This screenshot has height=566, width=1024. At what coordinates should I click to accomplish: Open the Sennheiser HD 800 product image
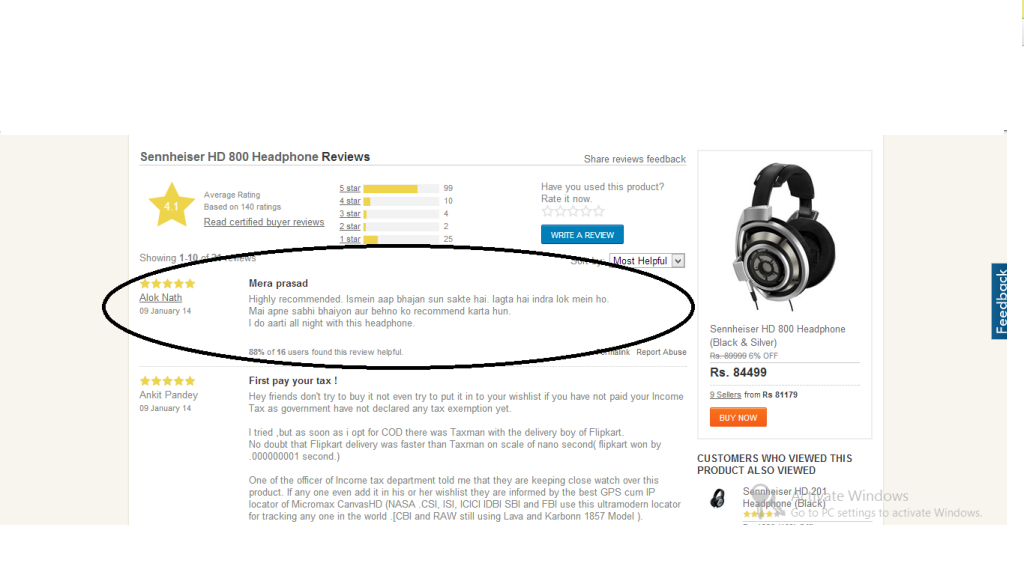(x=784, y=236)
